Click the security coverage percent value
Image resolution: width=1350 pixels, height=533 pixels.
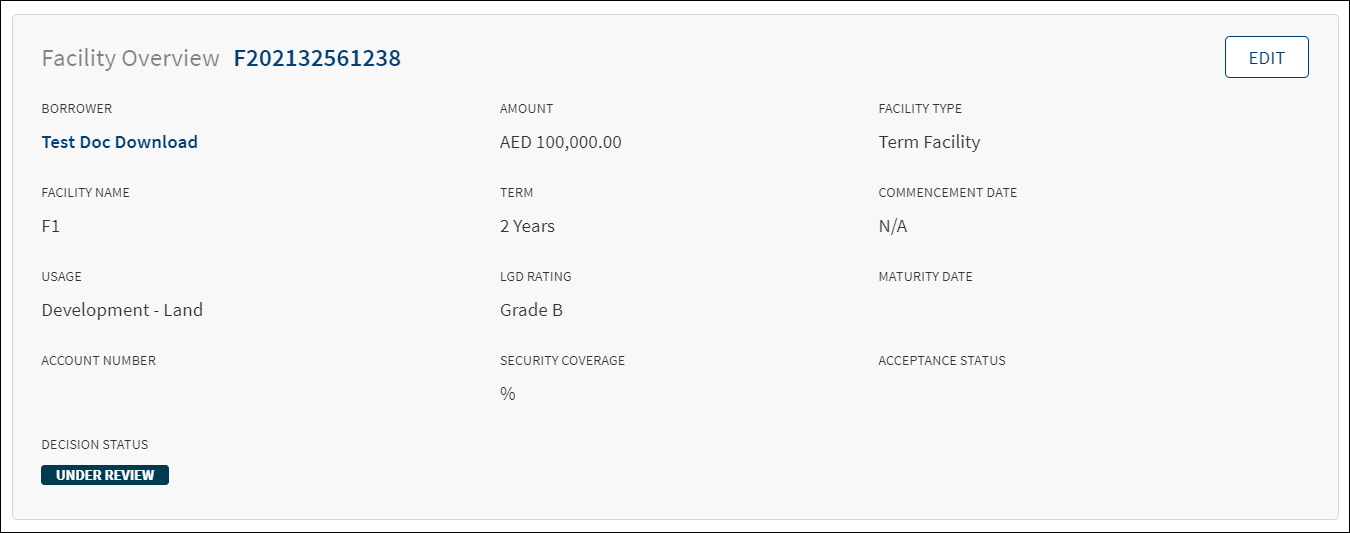508,394
